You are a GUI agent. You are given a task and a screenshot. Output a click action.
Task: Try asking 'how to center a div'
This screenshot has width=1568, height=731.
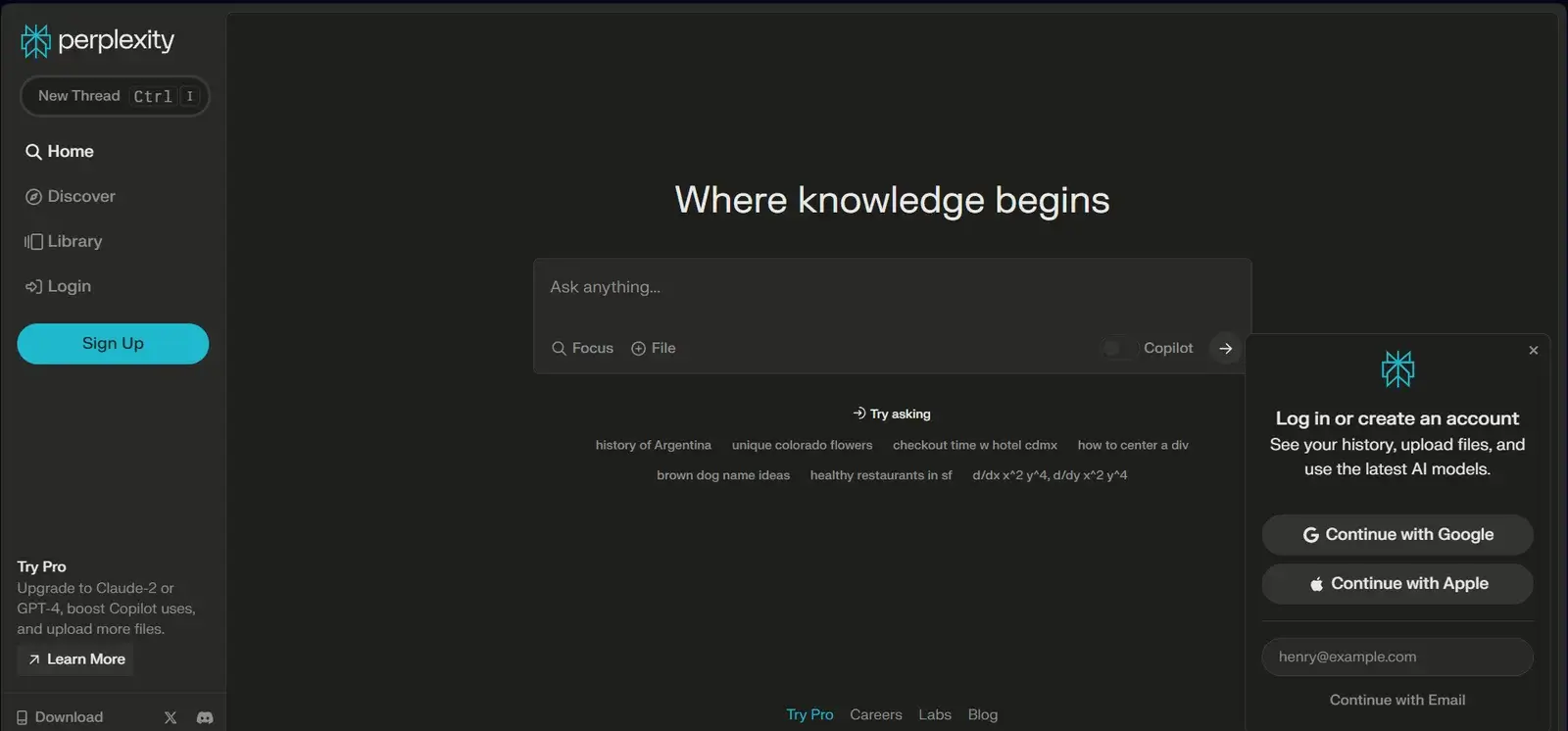click(x=1133, y=445)
